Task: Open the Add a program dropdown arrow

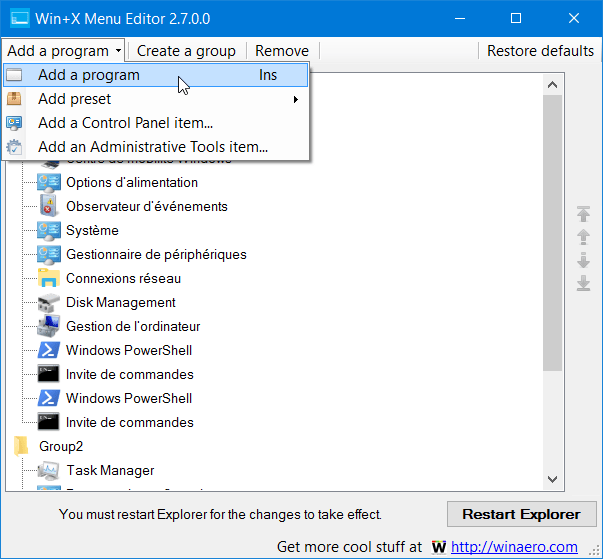Action: click(x=118, y=50)
